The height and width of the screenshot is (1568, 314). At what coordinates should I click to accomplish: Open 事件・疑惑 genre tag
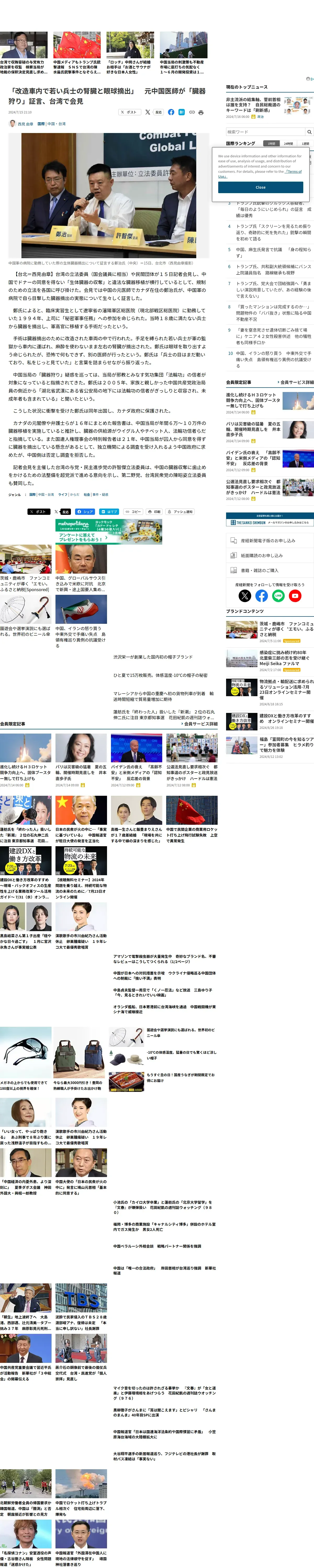[x=100, y=495]
